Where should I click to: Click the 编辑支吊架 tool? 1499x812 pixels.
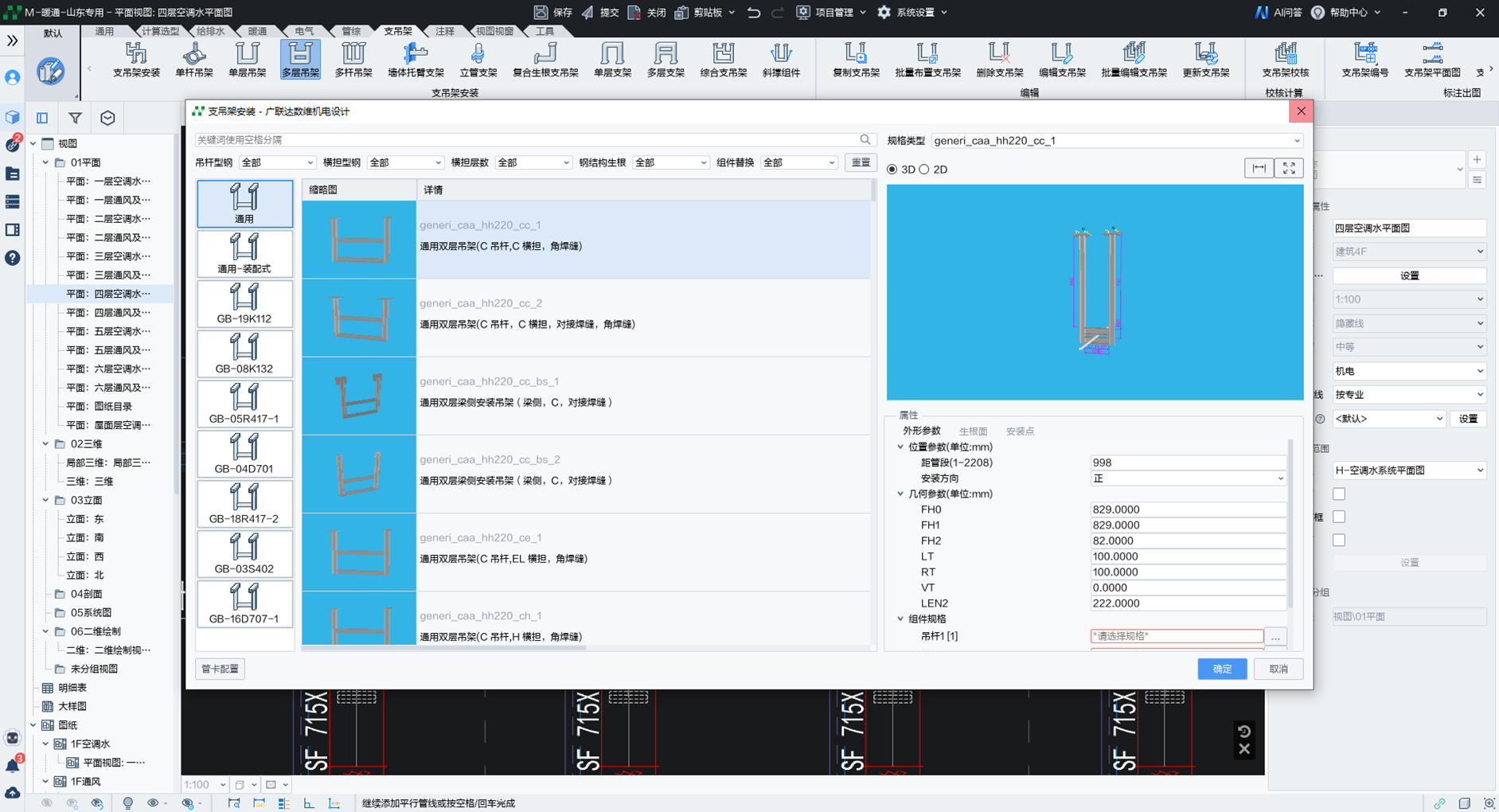[1062, 60]
